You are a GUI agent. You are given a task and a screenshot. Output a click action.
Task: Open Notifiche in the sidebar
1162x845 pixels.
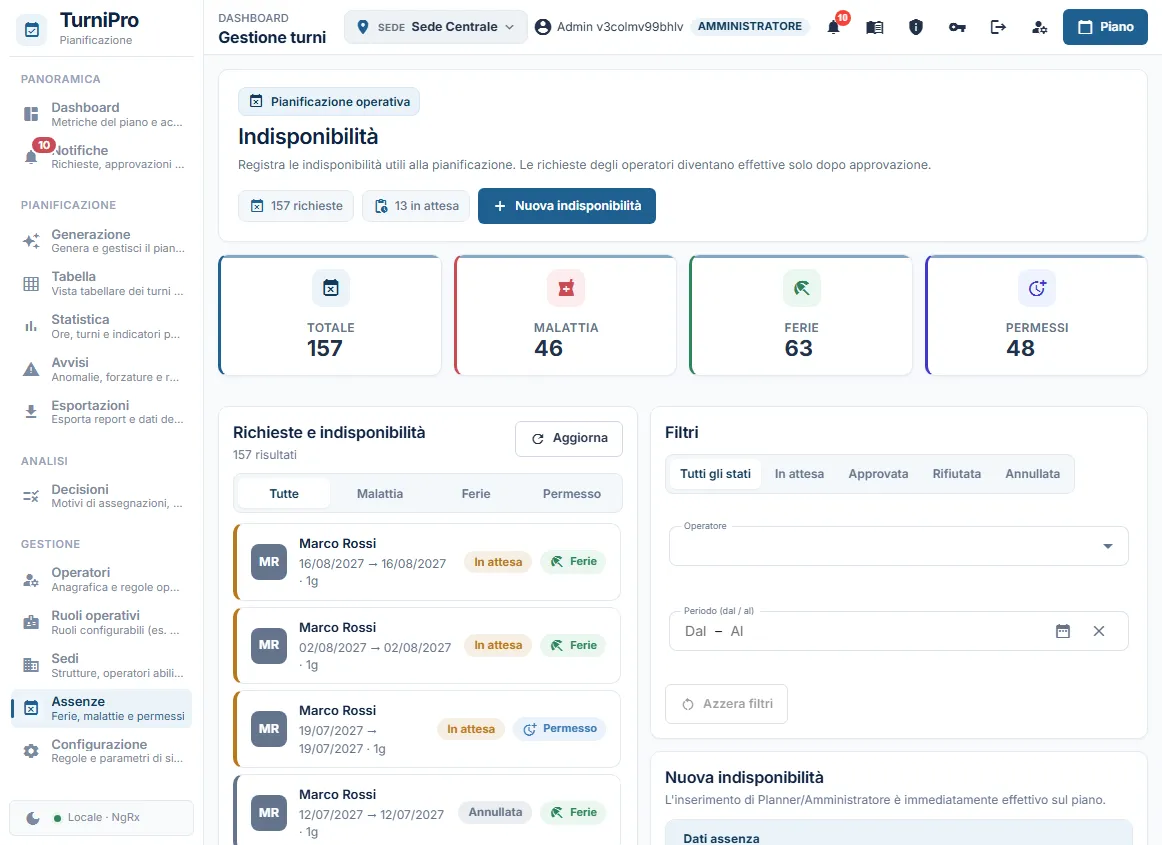click(102, 157)
